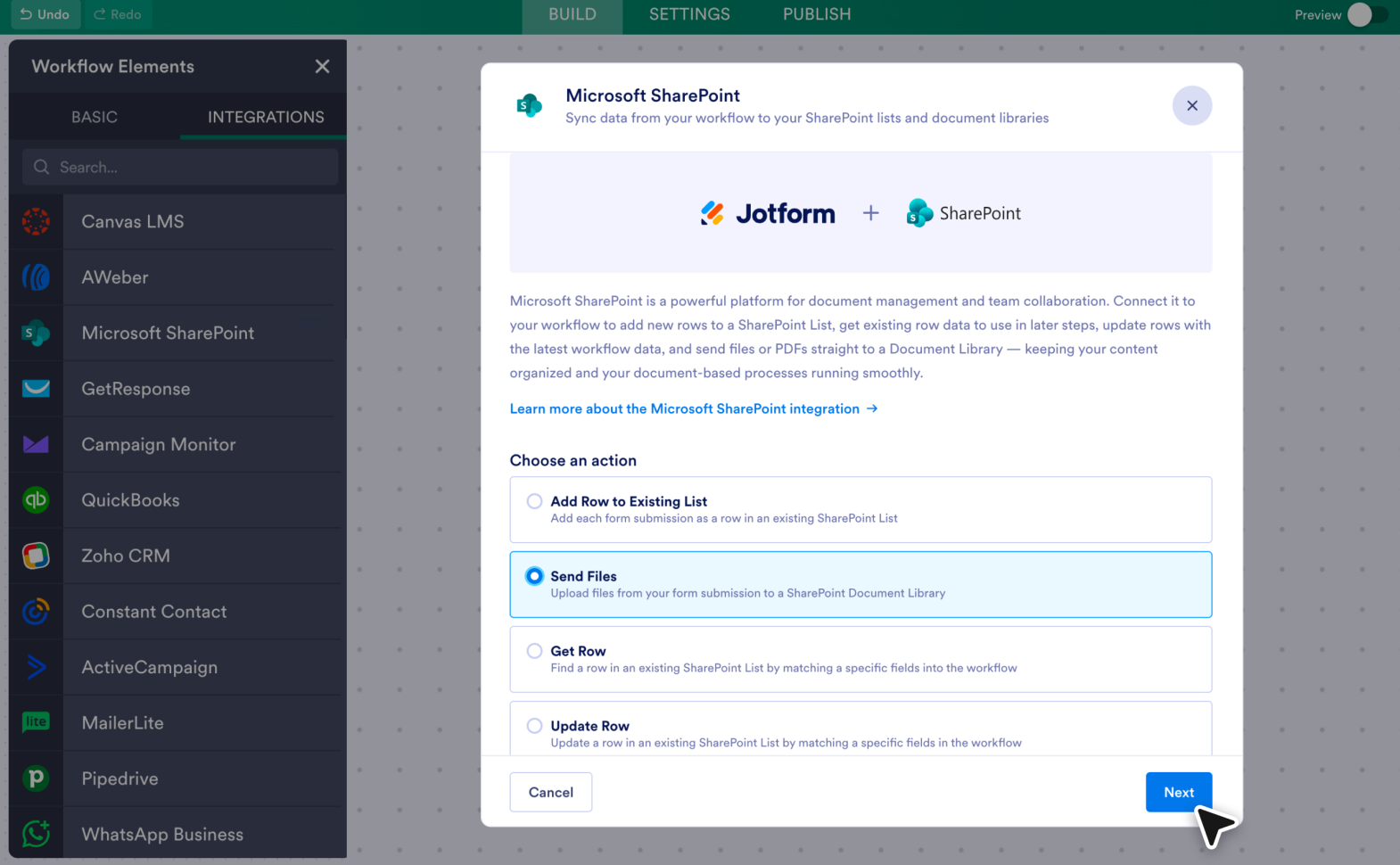Select AWeber integration label
This screenshot has height=865, width=1400.
click(115, 277)
